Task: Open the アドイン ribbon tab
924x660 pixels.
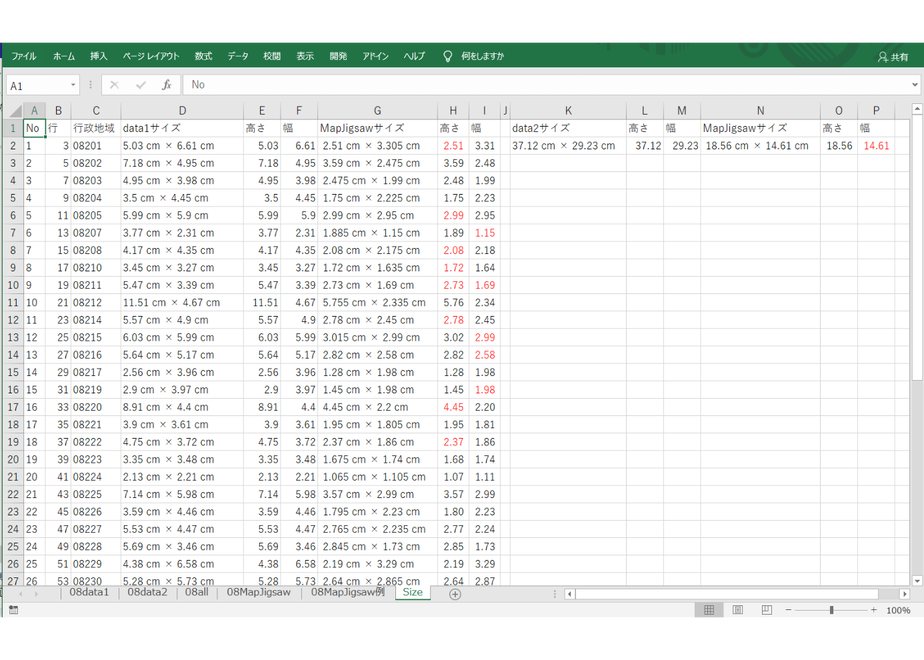Action: [375, 56]
